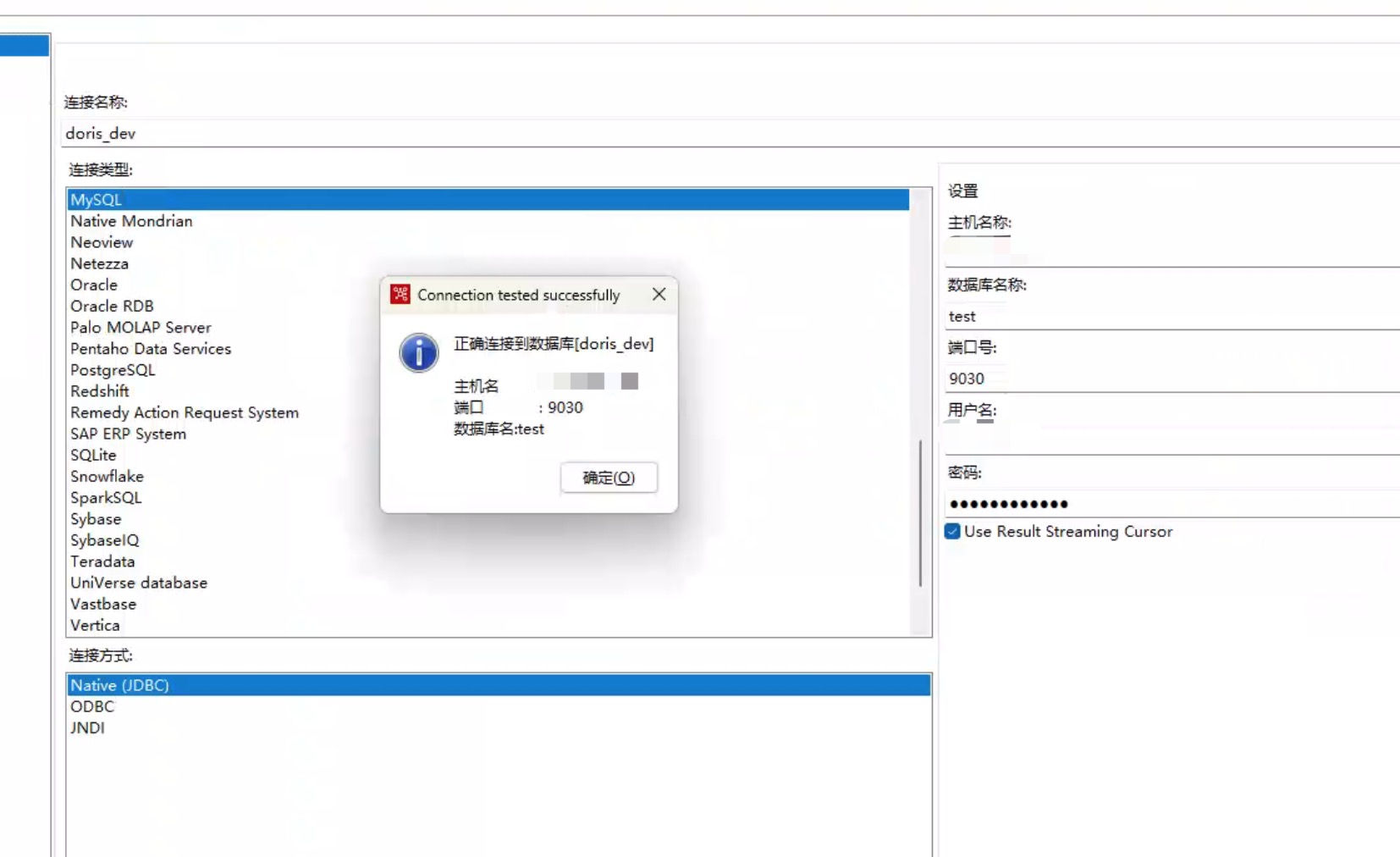1400x857 pixels.
Task: Click the 端口号 field containing 9030
Action: pyautogui.click(x=1172, y=379)
